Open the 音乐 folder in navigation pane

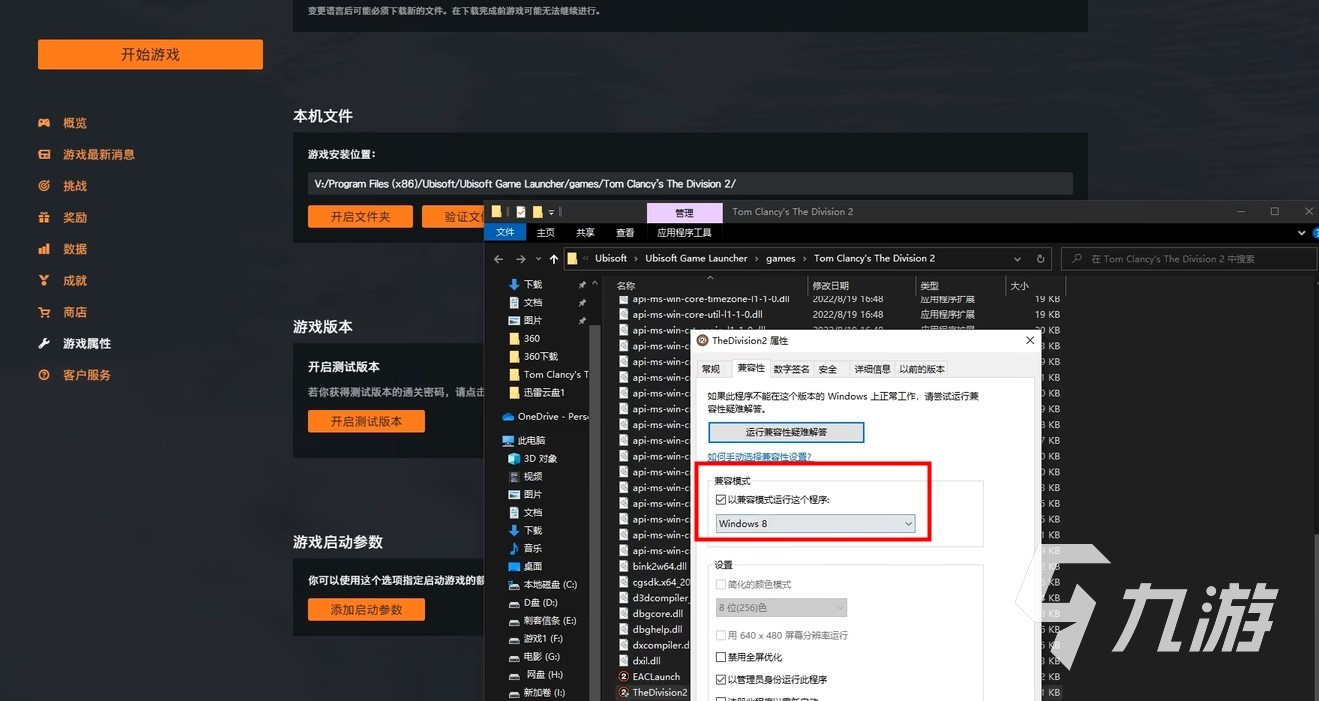[x=533, y=549]
